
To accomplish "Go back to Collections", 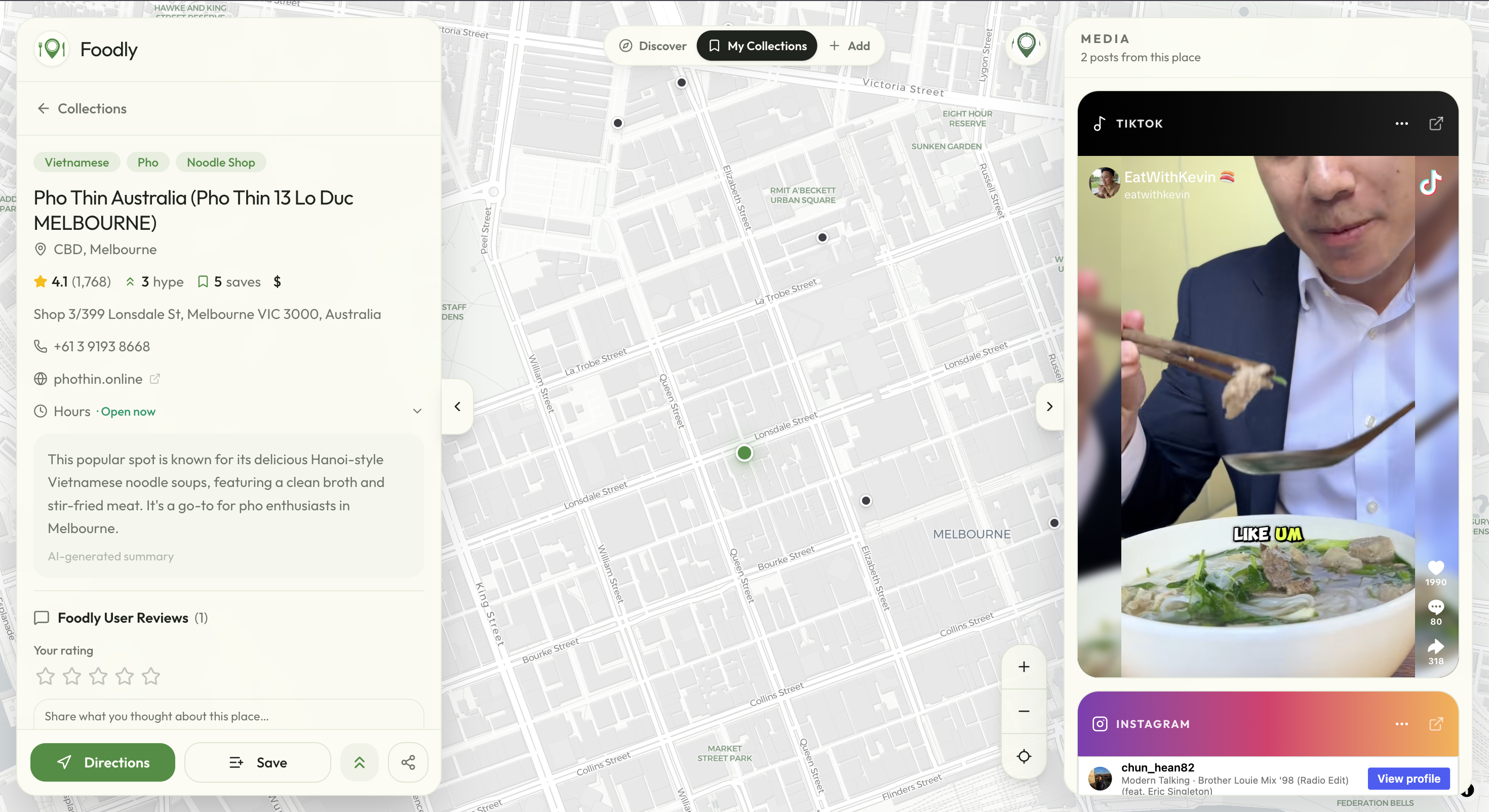I will coord(82,109).
